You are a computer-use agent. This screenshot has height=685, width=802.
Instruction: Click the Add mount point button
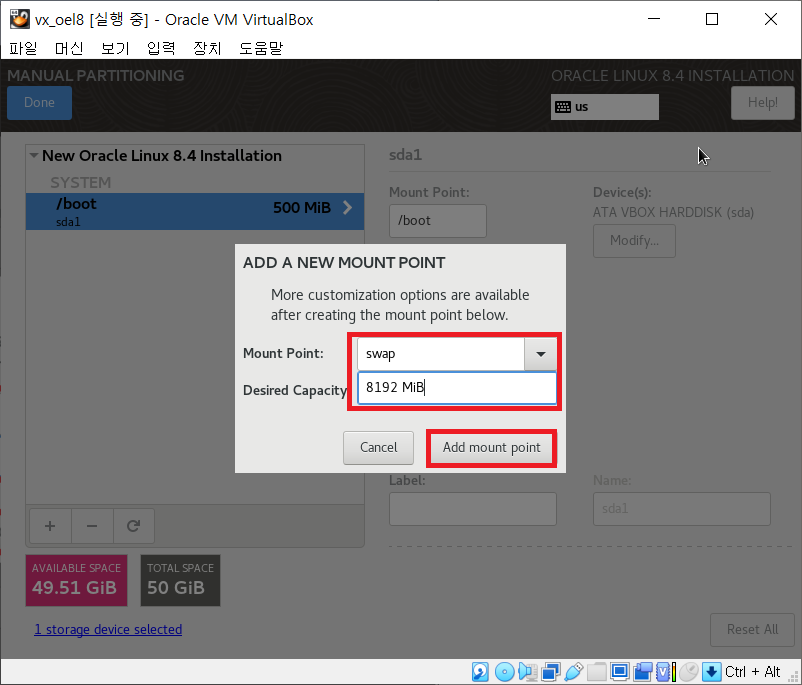pyautogui.click(x=492, y=448)
